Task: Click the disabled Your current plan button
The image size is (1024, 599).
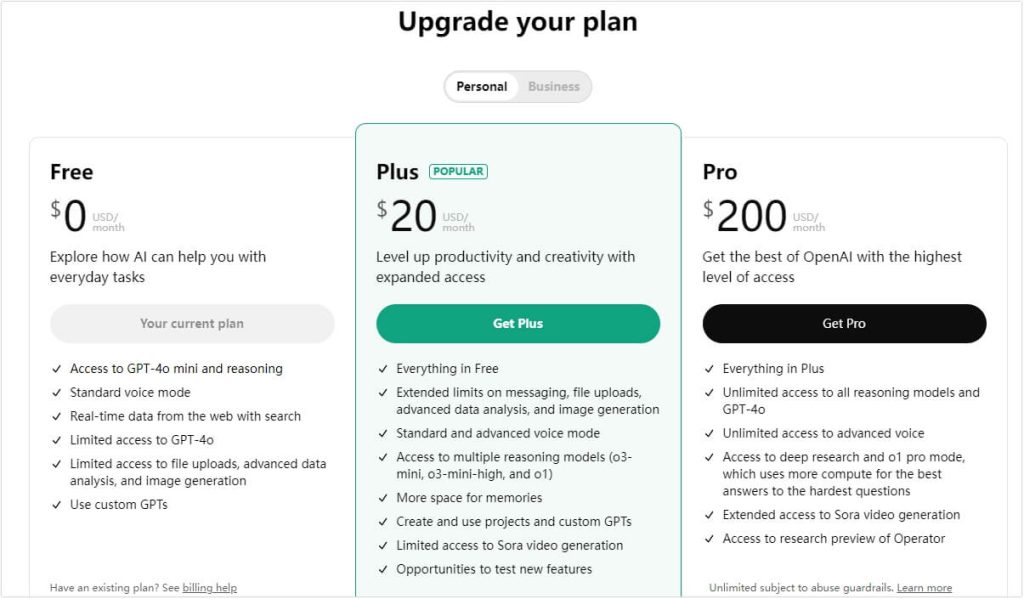Action: (192, 324)
